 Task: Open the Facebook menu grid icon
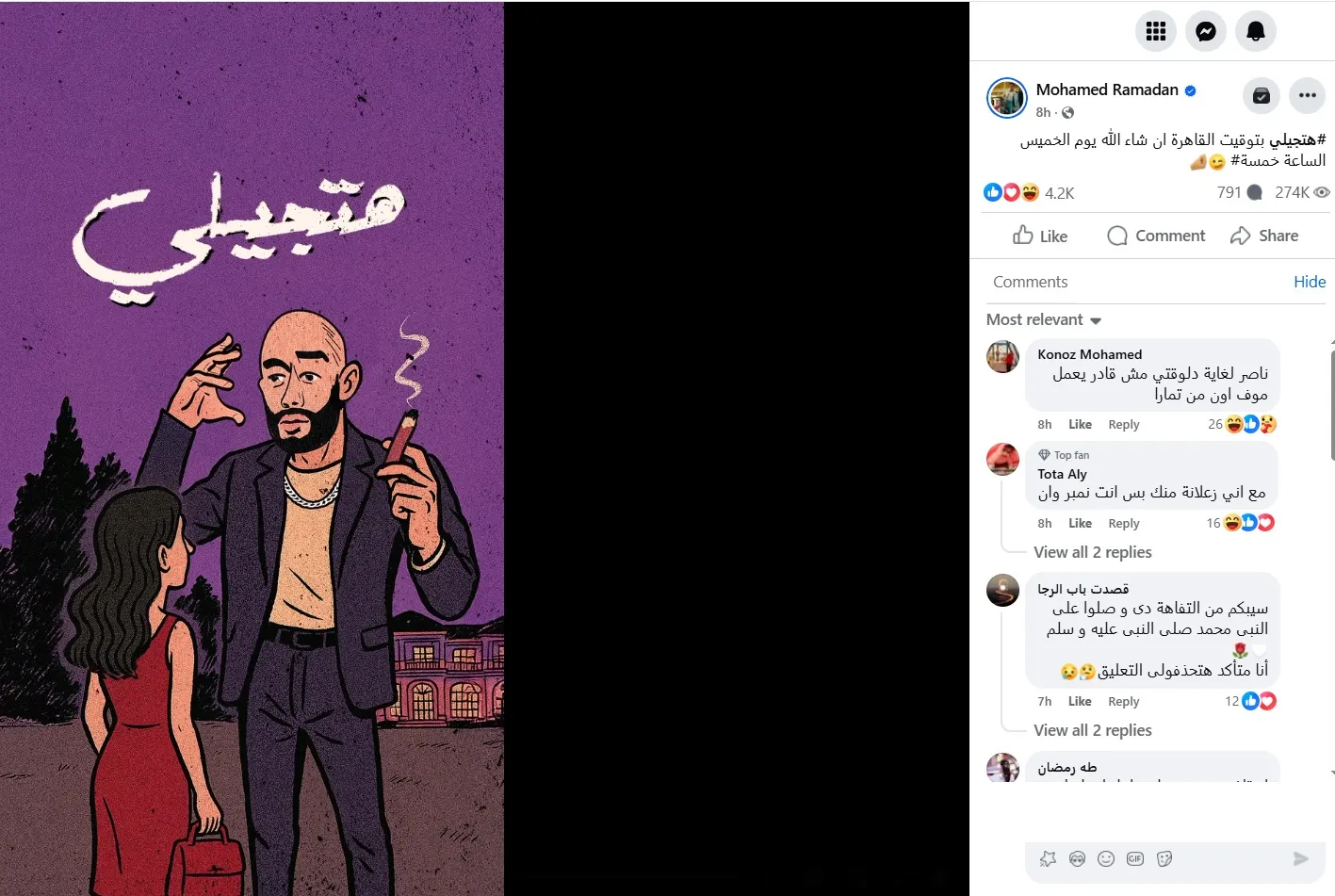coord(1156,31)
